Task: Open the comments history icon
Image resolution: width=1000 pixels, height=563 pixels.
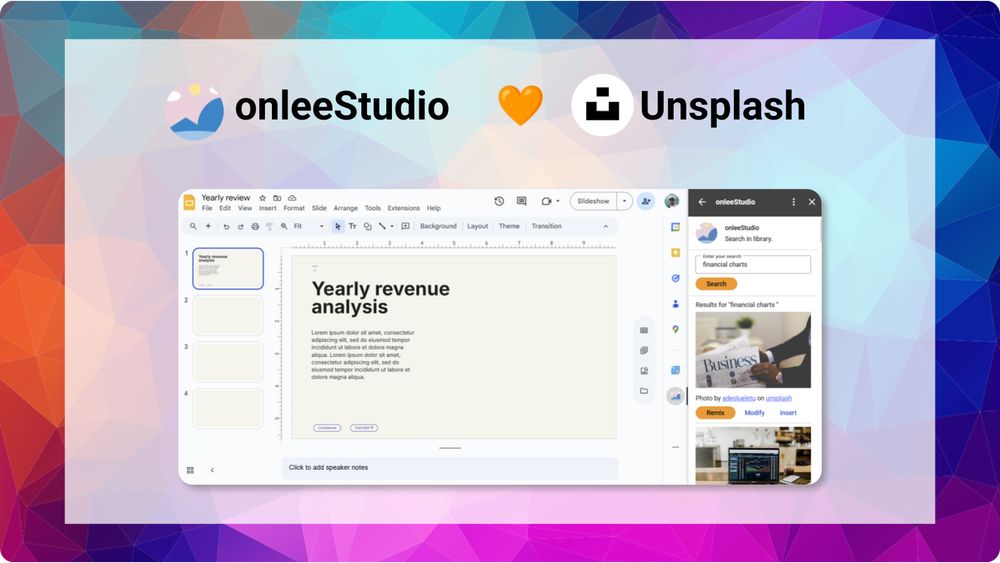Action: pyautogui.click(x=522, y=201)
